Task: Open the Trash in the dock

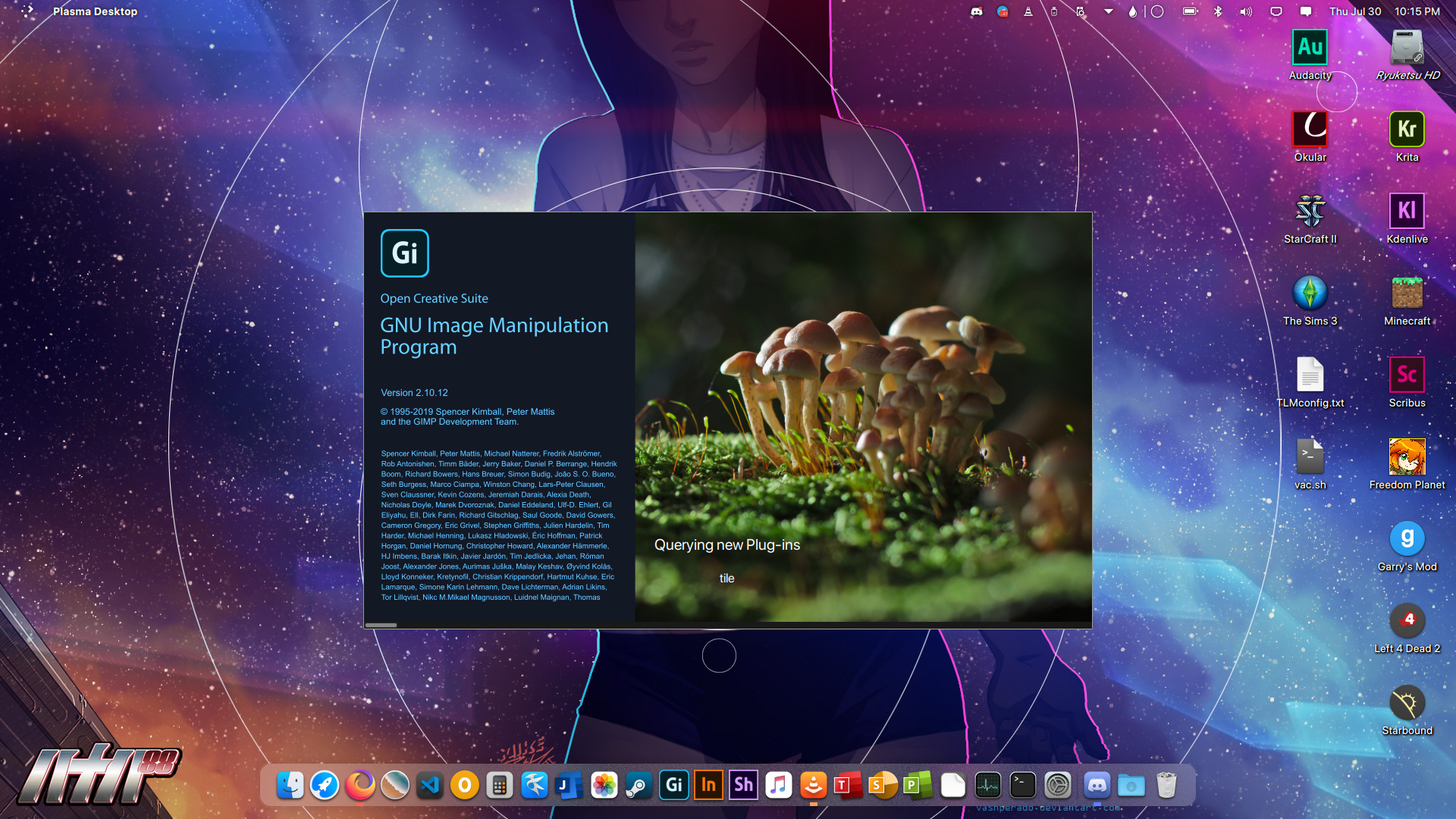Action: 1166,786
